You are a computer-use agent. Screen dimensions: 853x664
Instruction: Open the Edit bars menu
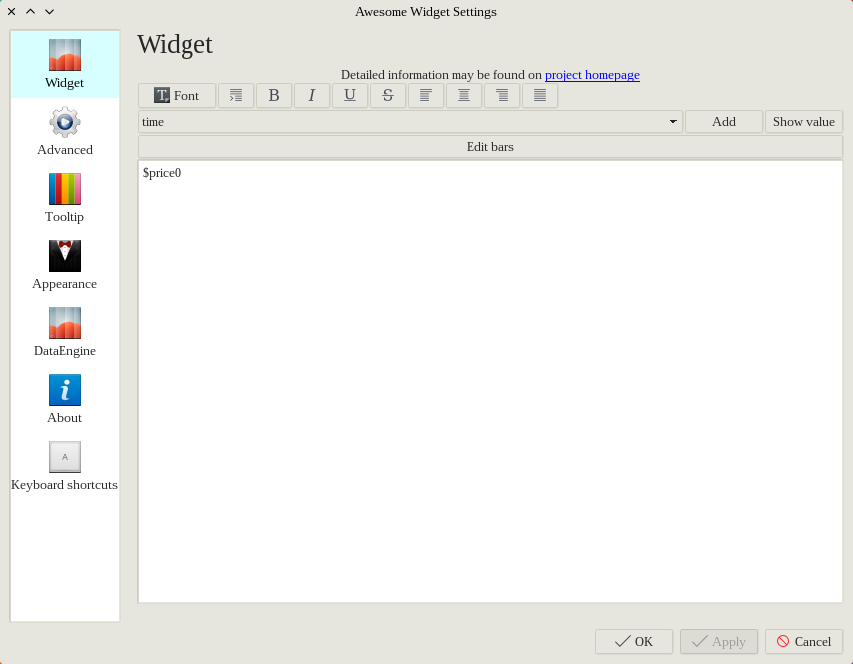(x=490, y=147)
